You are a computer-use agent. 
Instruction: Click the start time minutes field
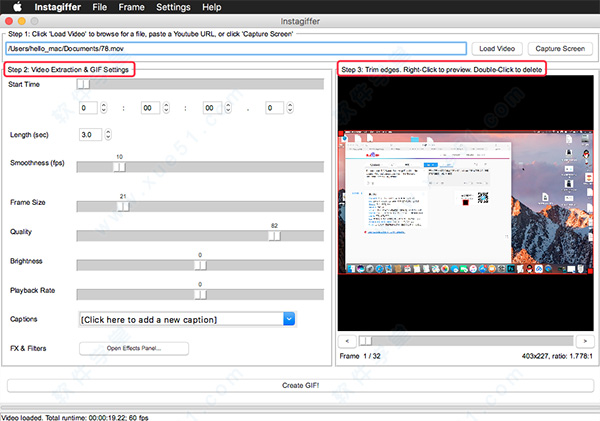[150, 108]
